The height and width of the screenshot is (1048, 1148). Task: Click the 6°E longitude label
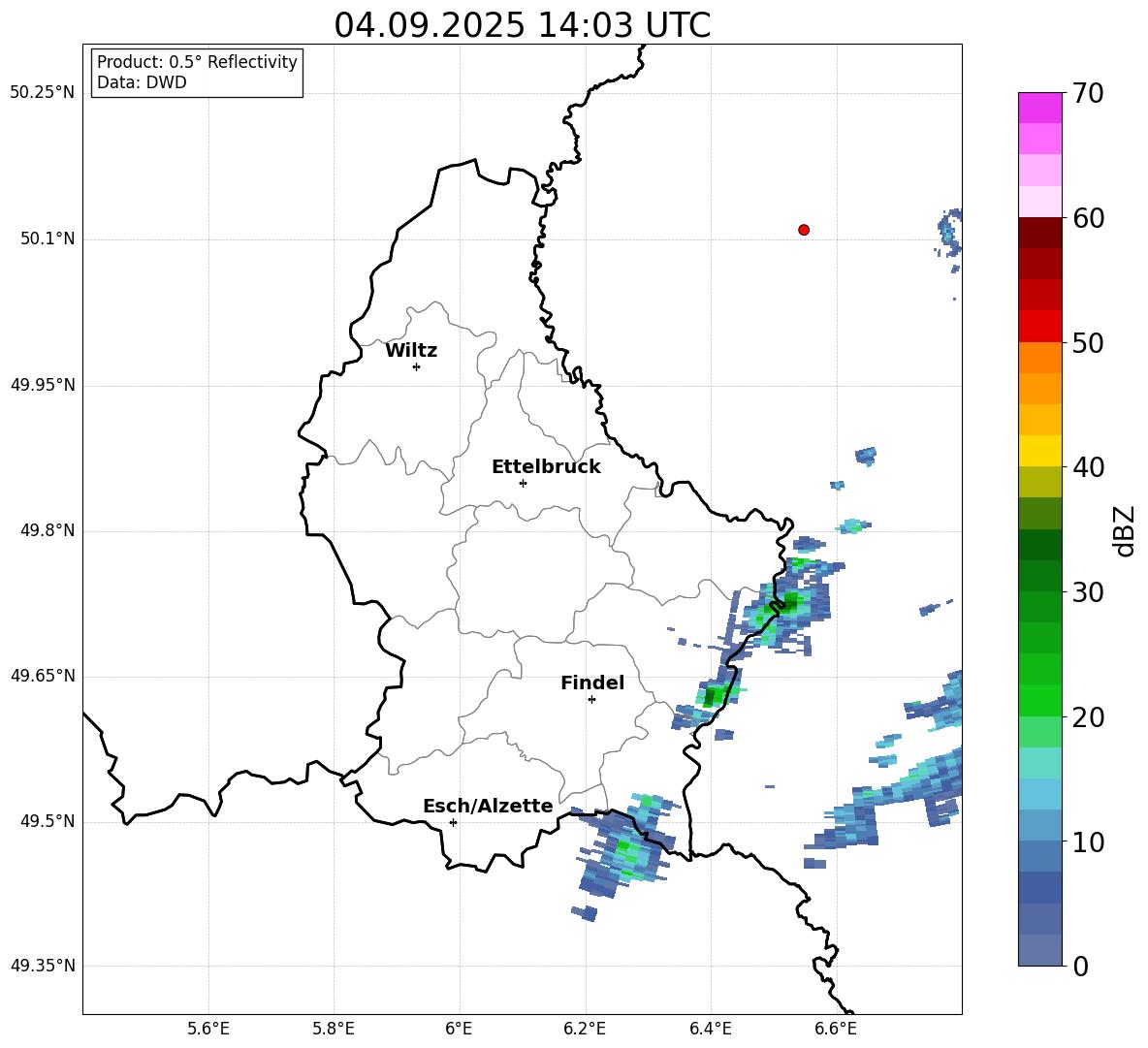(459, 1029)
